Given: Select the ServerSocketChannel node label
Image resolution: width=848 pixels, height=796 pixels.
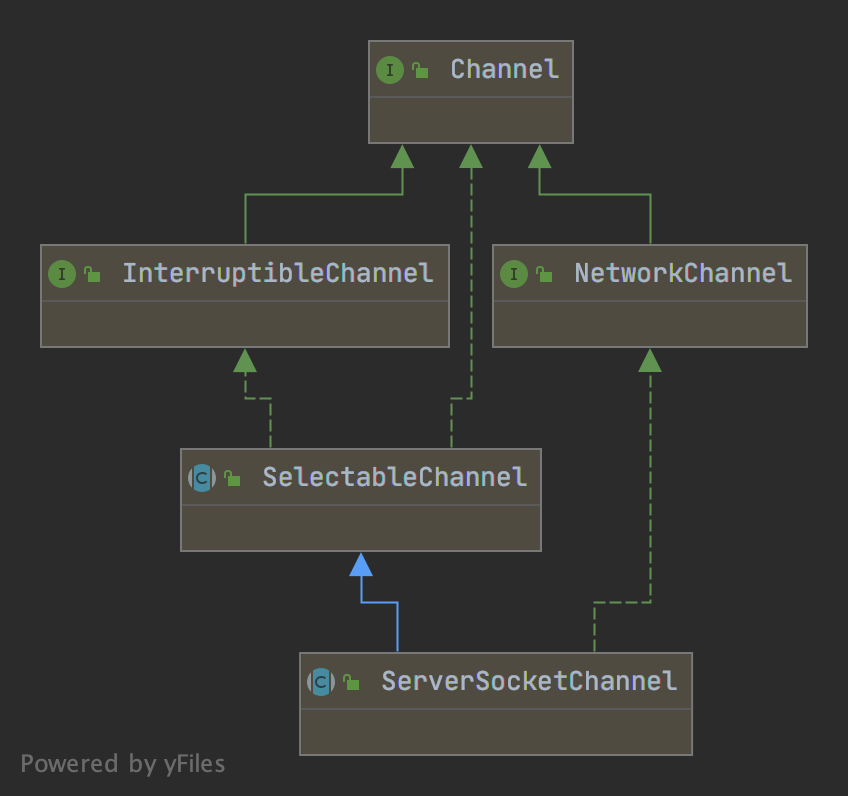Looking at the screenshot, I should point(529,681).
